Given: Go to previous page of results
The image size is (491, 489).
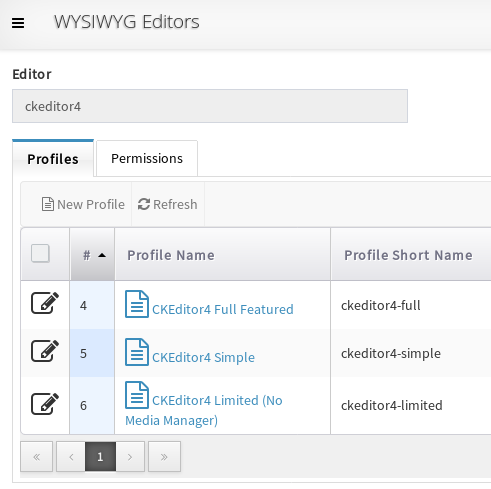Looking at the screenshot, I should pos(71,457).
